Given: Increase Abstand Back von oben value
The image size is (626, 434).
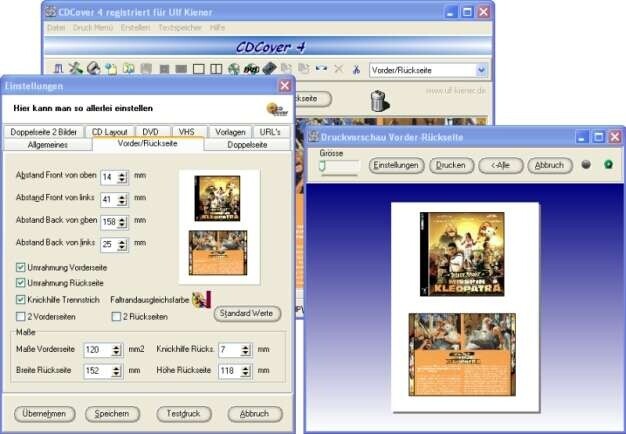Looking at the screenshot, I should (122, 219).
